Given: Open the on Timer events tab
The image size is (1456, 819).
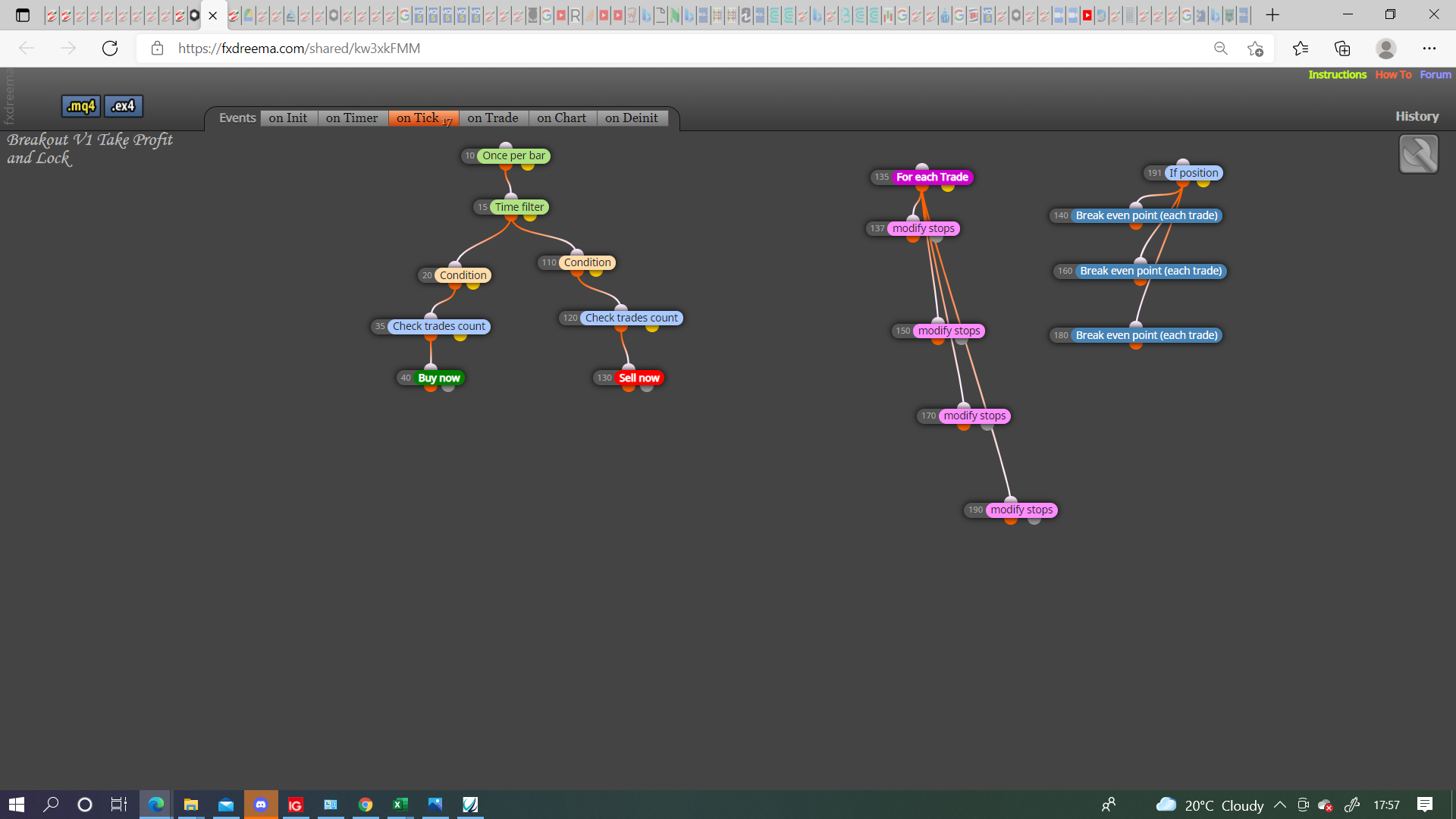Looking at the screenshot, I should [352, 118].
